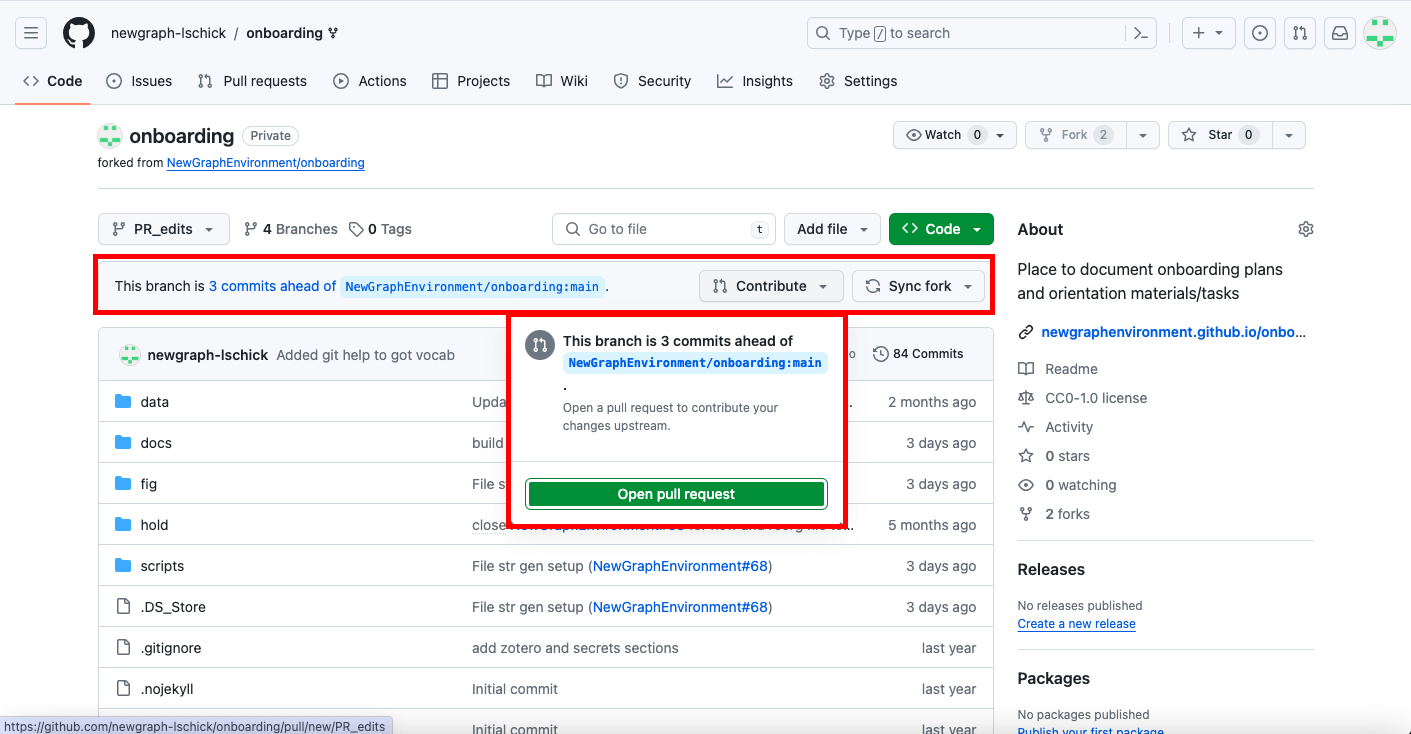This screenshot has height=734, width=1411.
Task: Open newgraph-lschick owner link in breadcrumb
Action: [x=167, y=33]
